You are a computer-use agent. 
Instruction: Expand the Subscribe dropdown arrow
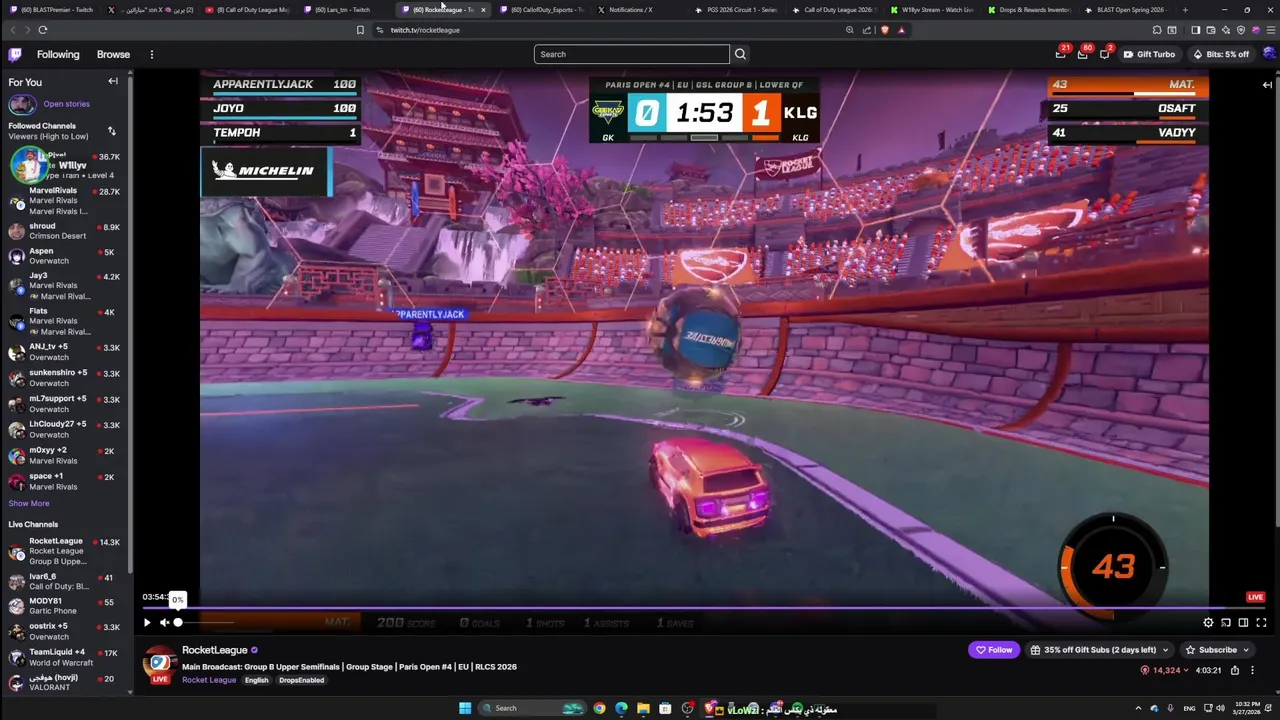[x=1246, y=650]
